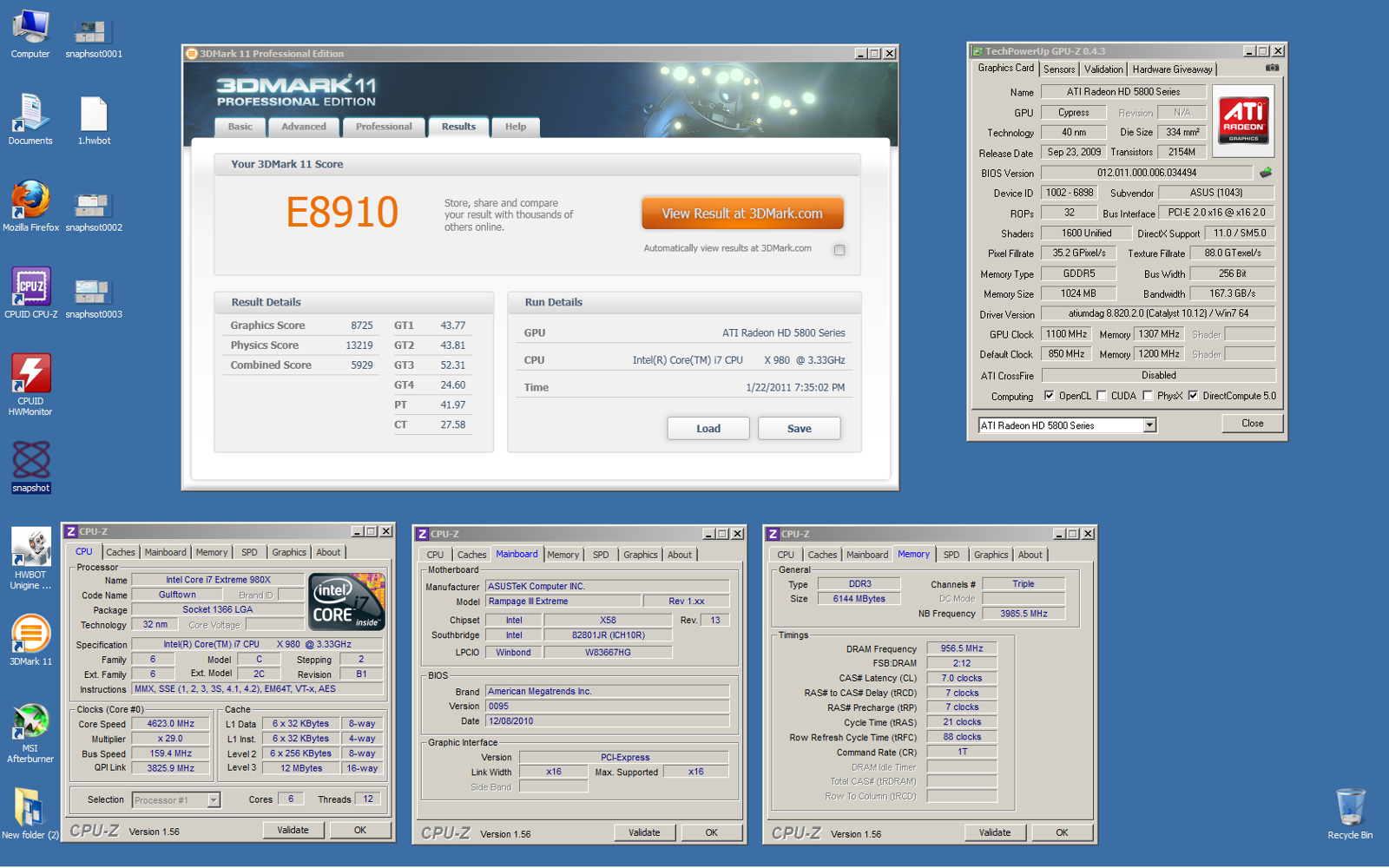
Task: Click GPU Clock 1100 MHz field in GPU-Z
Action: click(x=1066, y=334)
